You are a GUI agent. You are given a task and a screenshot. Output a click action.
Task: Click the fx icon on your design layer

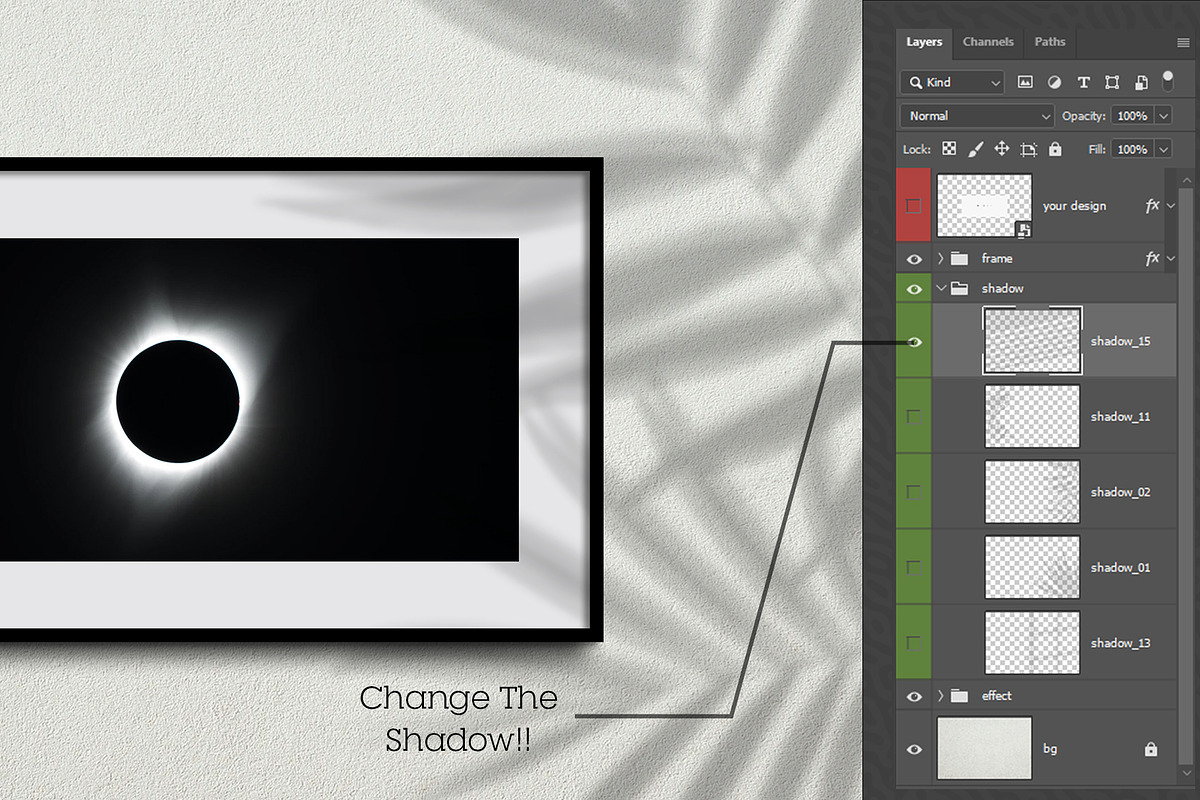pyautogui.click(x=1152, y=205)
